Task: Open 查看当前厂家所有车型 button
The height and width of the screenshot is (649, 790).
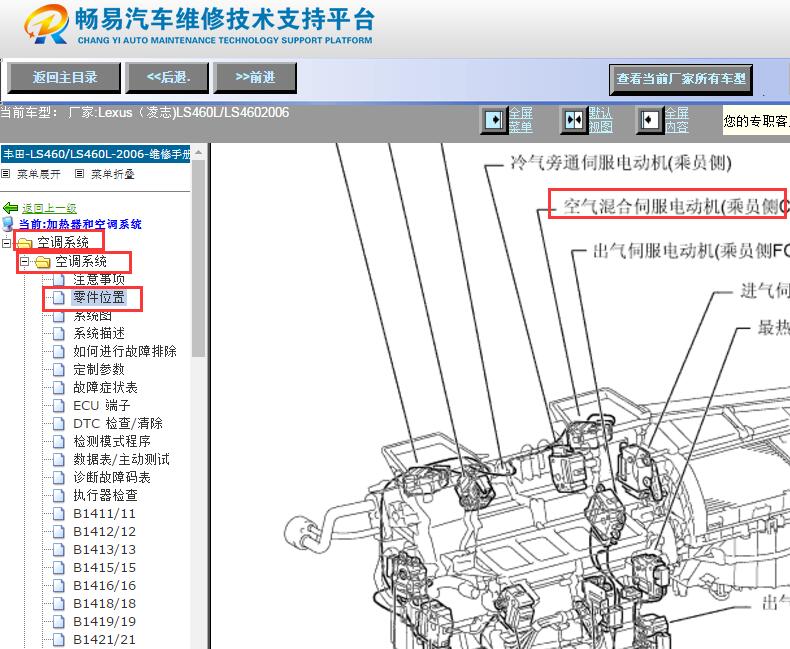Action: point(681,79)
